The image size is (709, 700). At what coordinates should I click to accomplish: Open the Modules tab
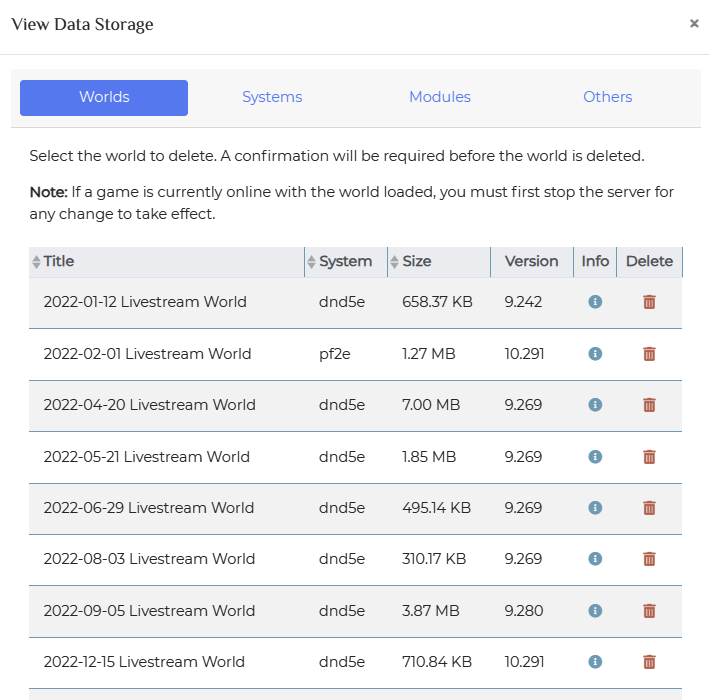440,98
